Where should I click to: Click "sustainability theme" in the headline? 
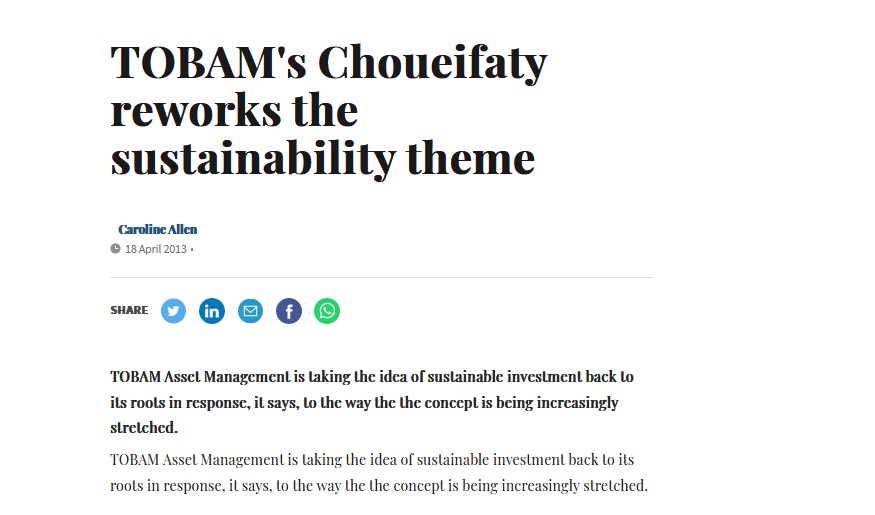[322, 156]
